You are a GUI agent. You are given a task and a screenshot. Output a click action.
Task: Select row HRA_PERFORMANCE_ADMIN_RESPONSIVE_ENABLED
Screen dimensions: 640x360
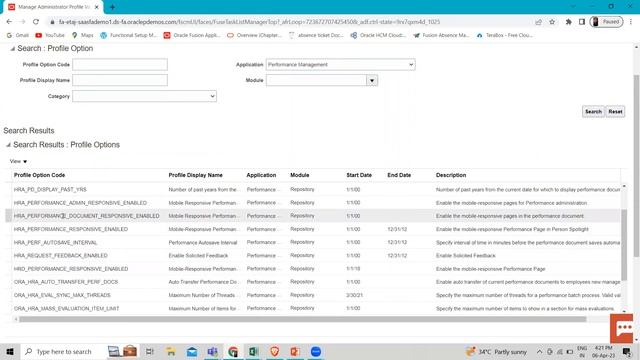coord(313,203)
